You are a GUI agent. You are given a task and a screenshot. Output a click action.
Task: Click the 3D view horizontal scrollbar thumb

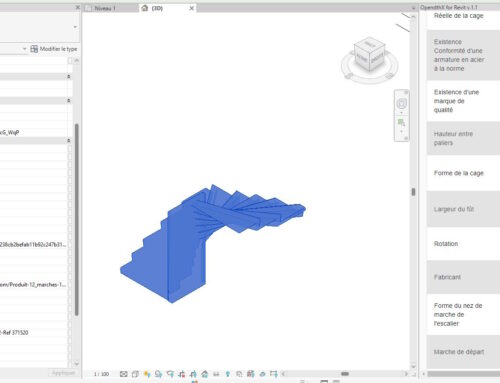click(x=345, y=374)
